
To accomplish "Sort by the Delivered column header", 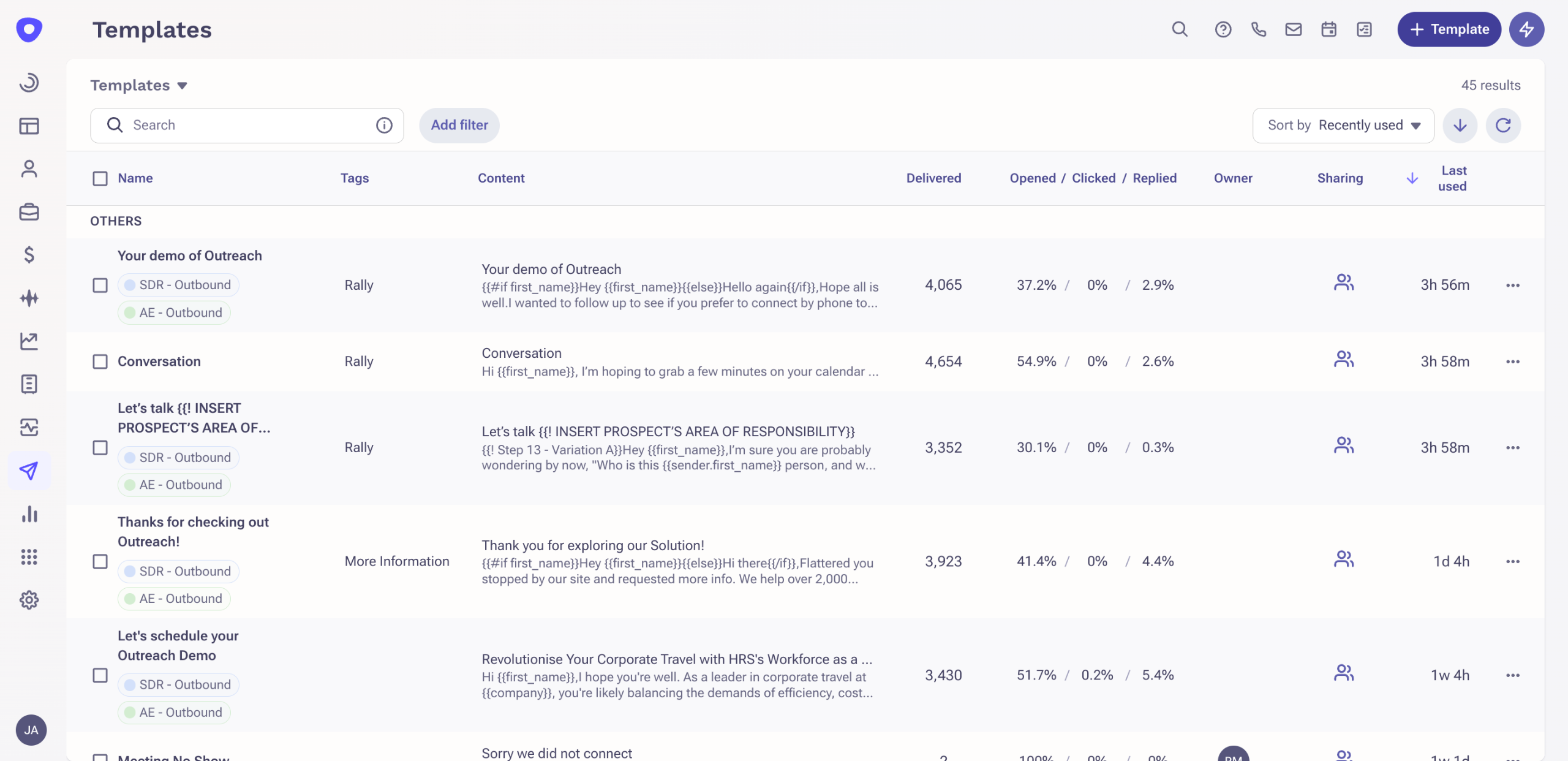I will 933,178.
